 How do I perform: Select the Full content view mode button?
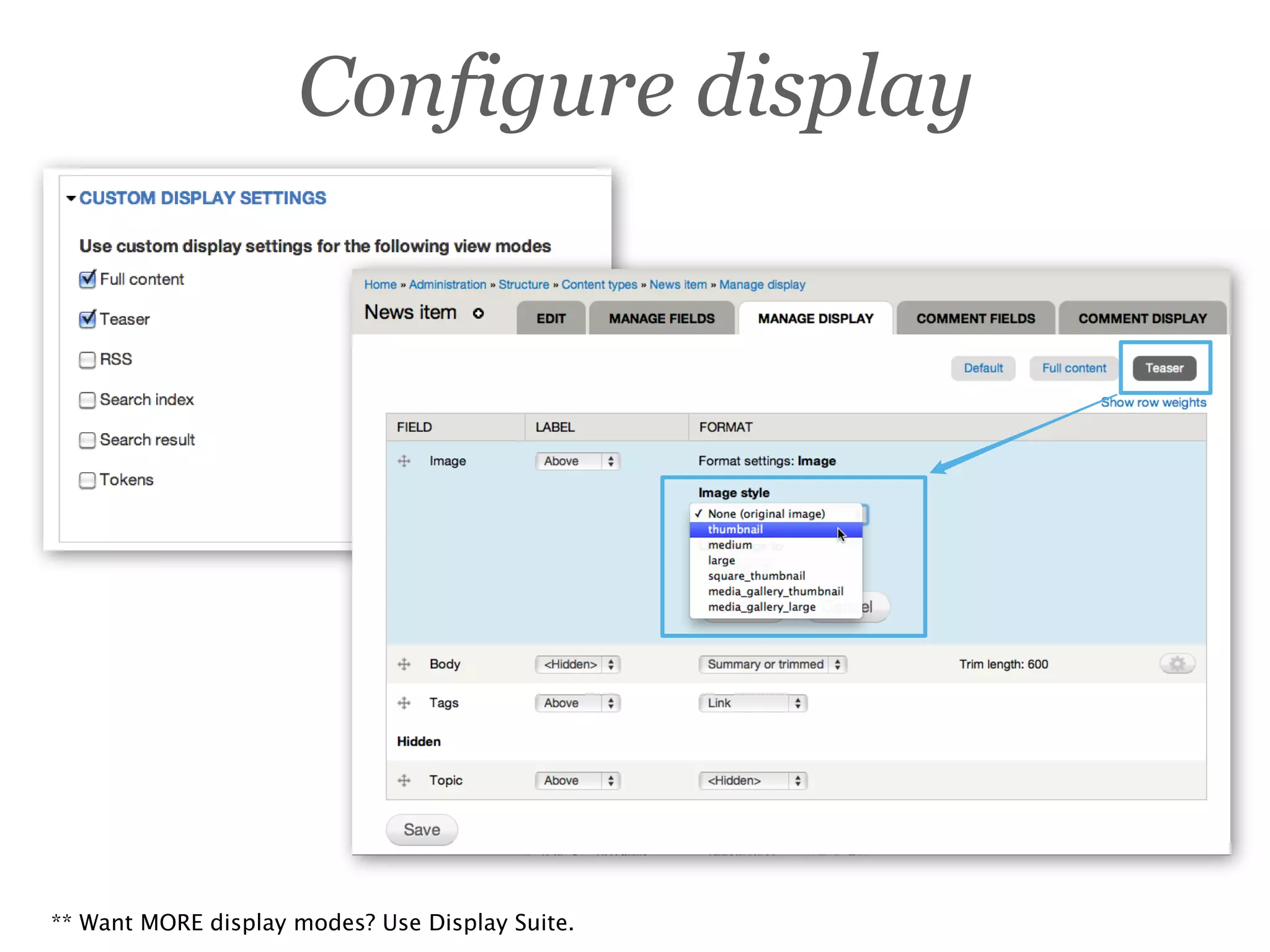(x=1074, y=368)
